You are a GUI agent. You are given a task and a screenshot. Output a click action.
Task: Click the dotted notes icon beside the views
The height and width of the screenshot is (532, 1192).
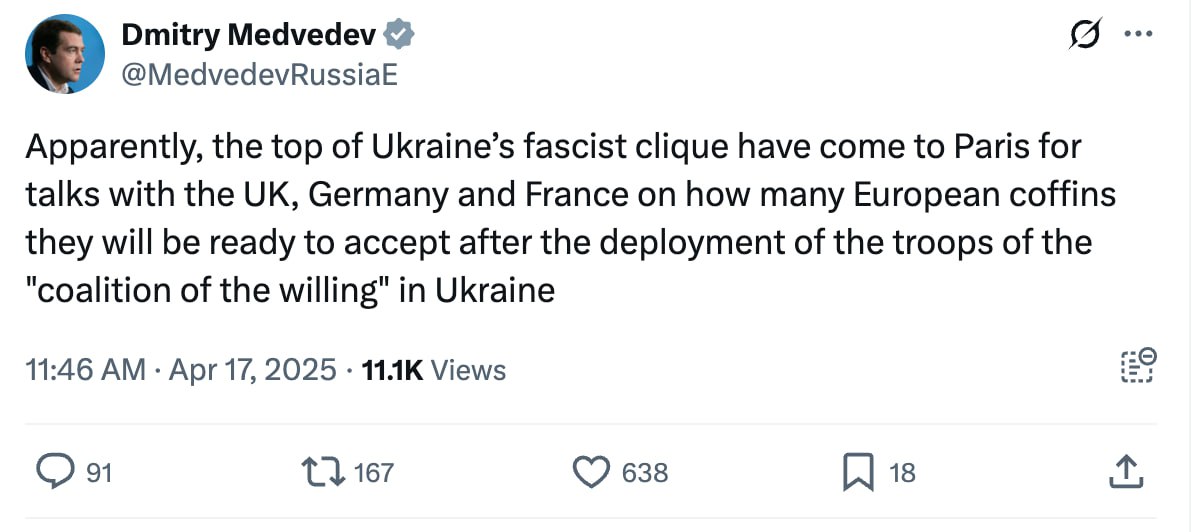(x=1137, y=366)
